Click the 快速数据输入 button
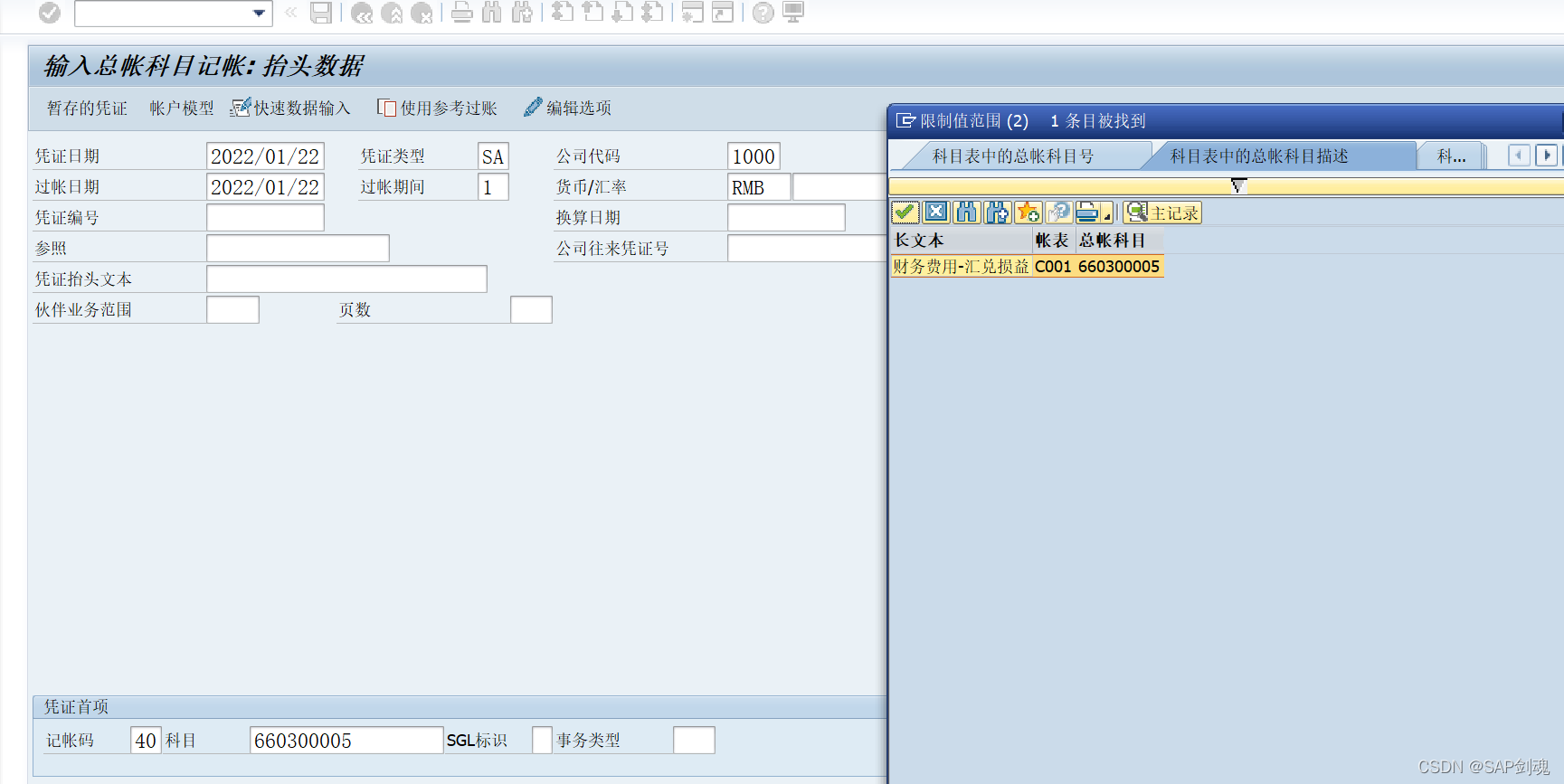The width and height of the screenshot is (1564, 784). click(290, 108)
